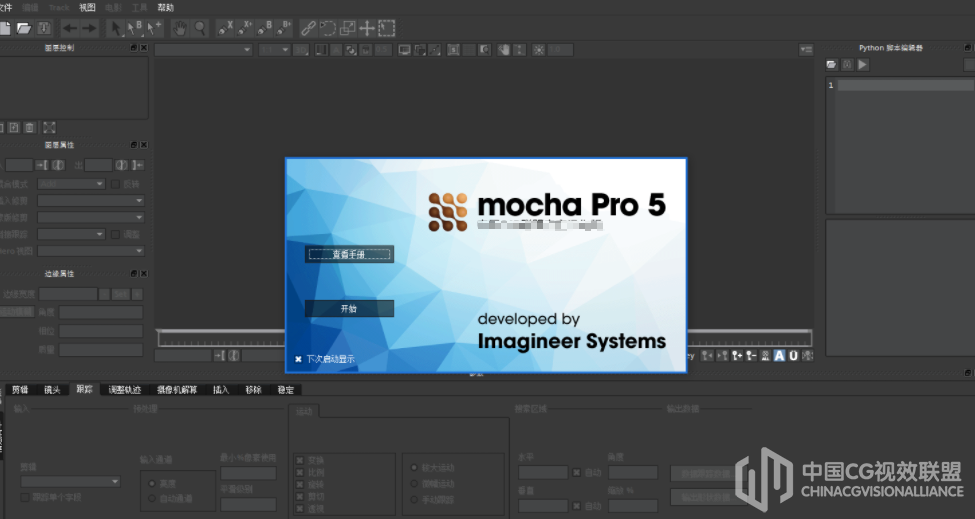Select the add point arrow-plus tool
This screenshot has height=519, width=975.
(x=154, y=28)
